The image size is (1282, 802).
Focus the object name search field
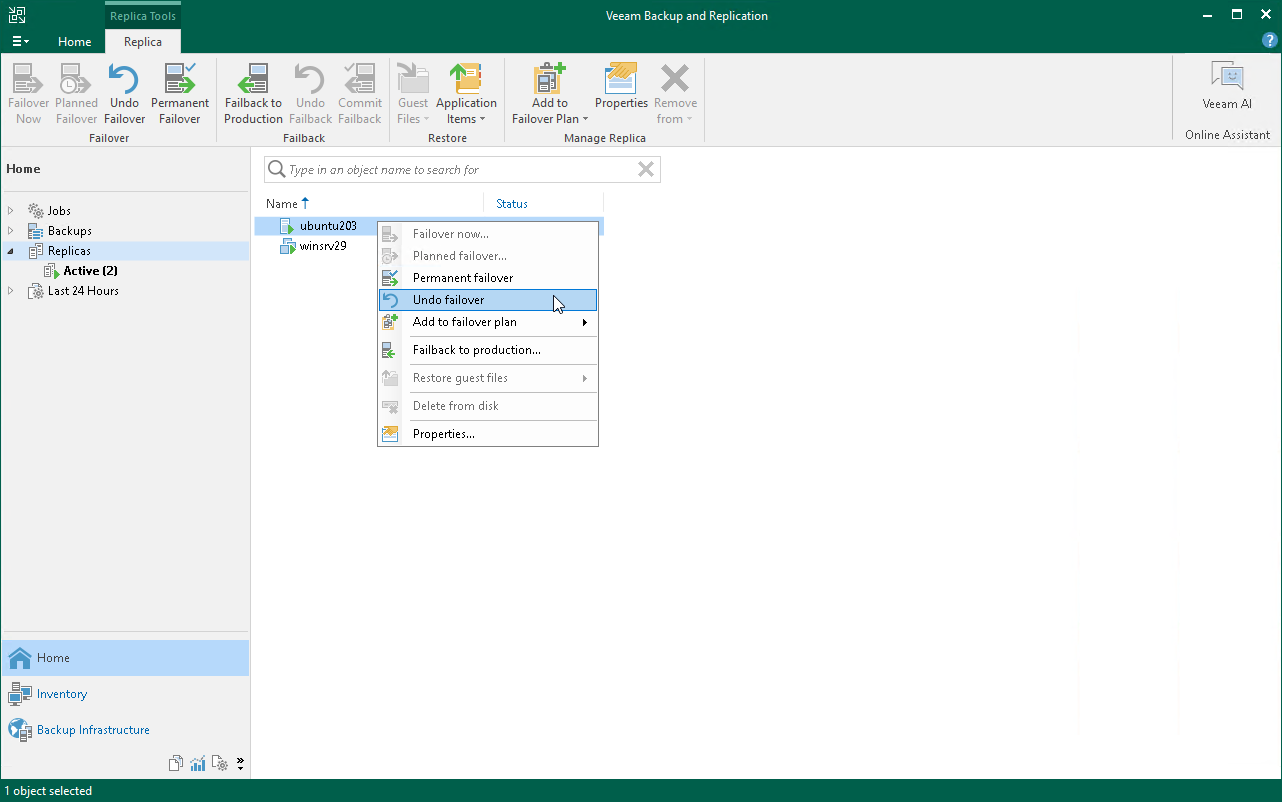461,170
